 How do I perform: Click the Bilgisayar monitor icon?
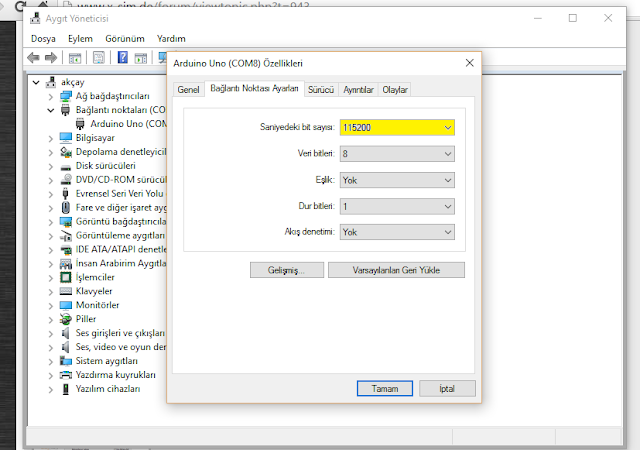pyautogui.click(x=66, y=138)
